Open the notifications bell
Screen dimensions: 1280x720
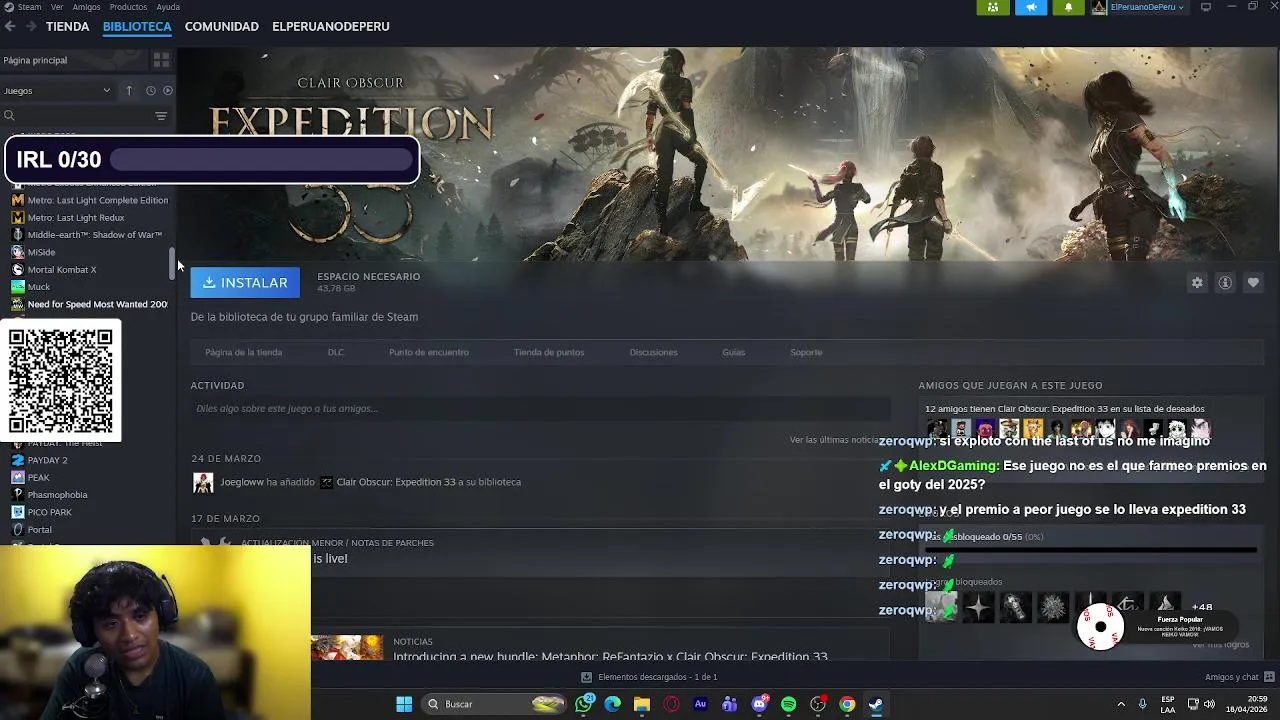point(1068,7)
